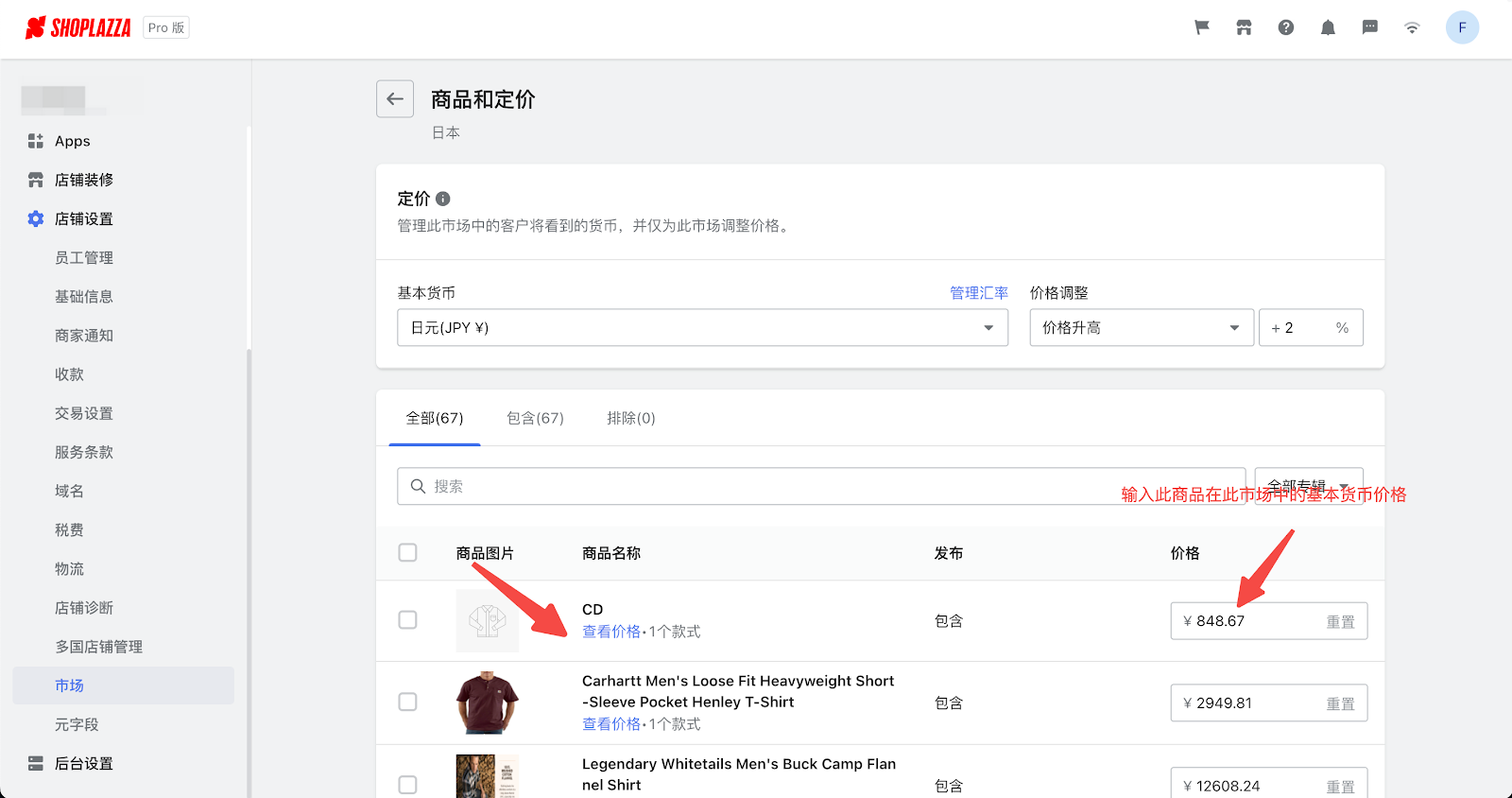Select the Carhartt T-Shirt row checkbox
This screenshot has width=1512, height=798.
click(x=408, y=703)
